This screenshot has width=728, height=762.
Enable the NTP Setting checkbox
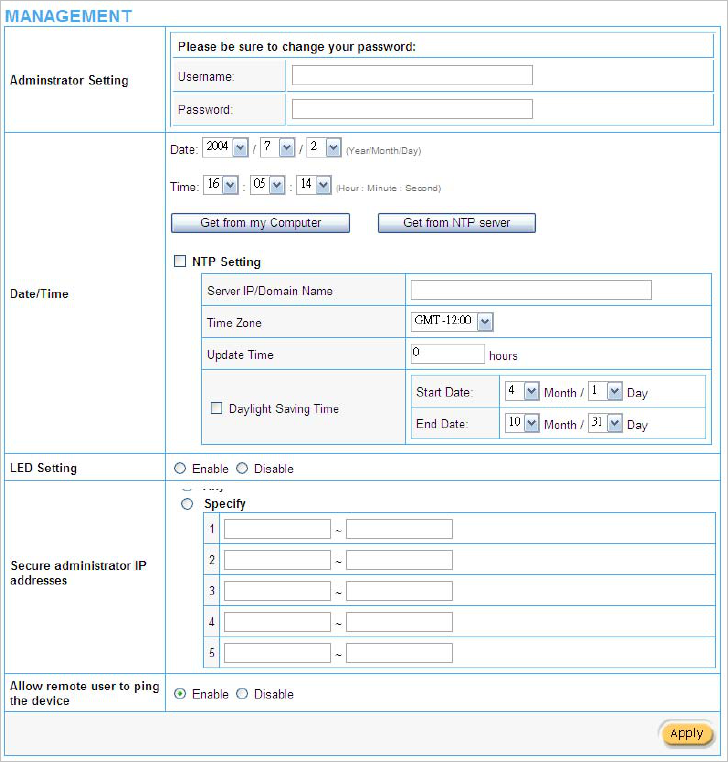coord(180,262)
